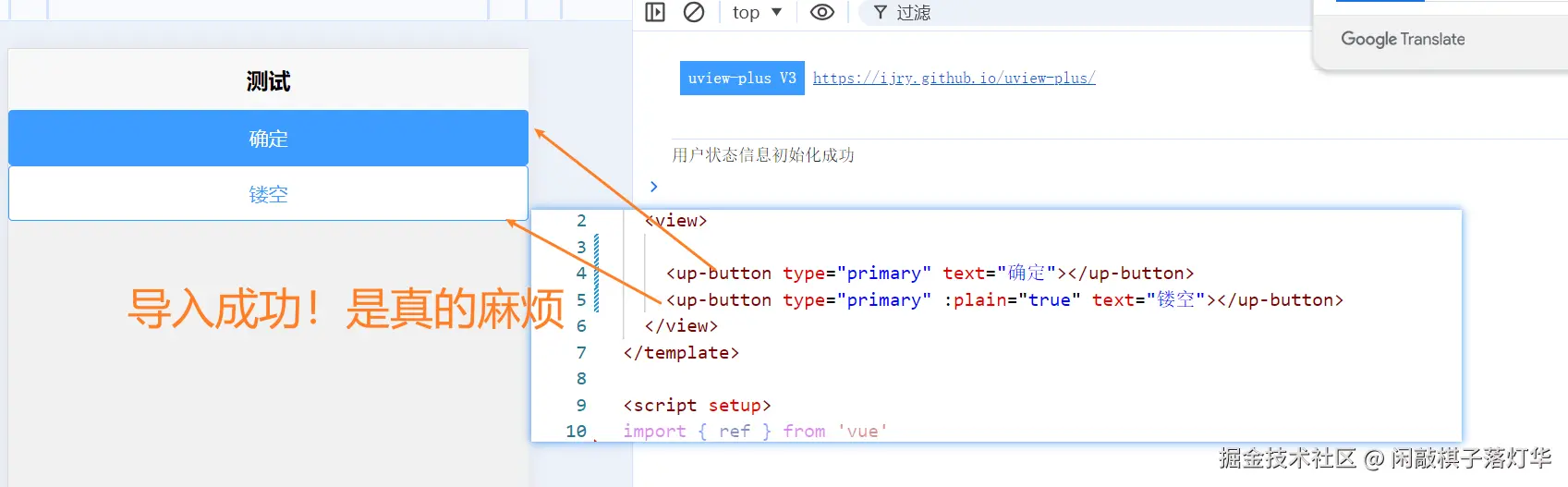Clear the console with the circle-slash icon
1568x487 pixels.
click(x=694, y=12)
